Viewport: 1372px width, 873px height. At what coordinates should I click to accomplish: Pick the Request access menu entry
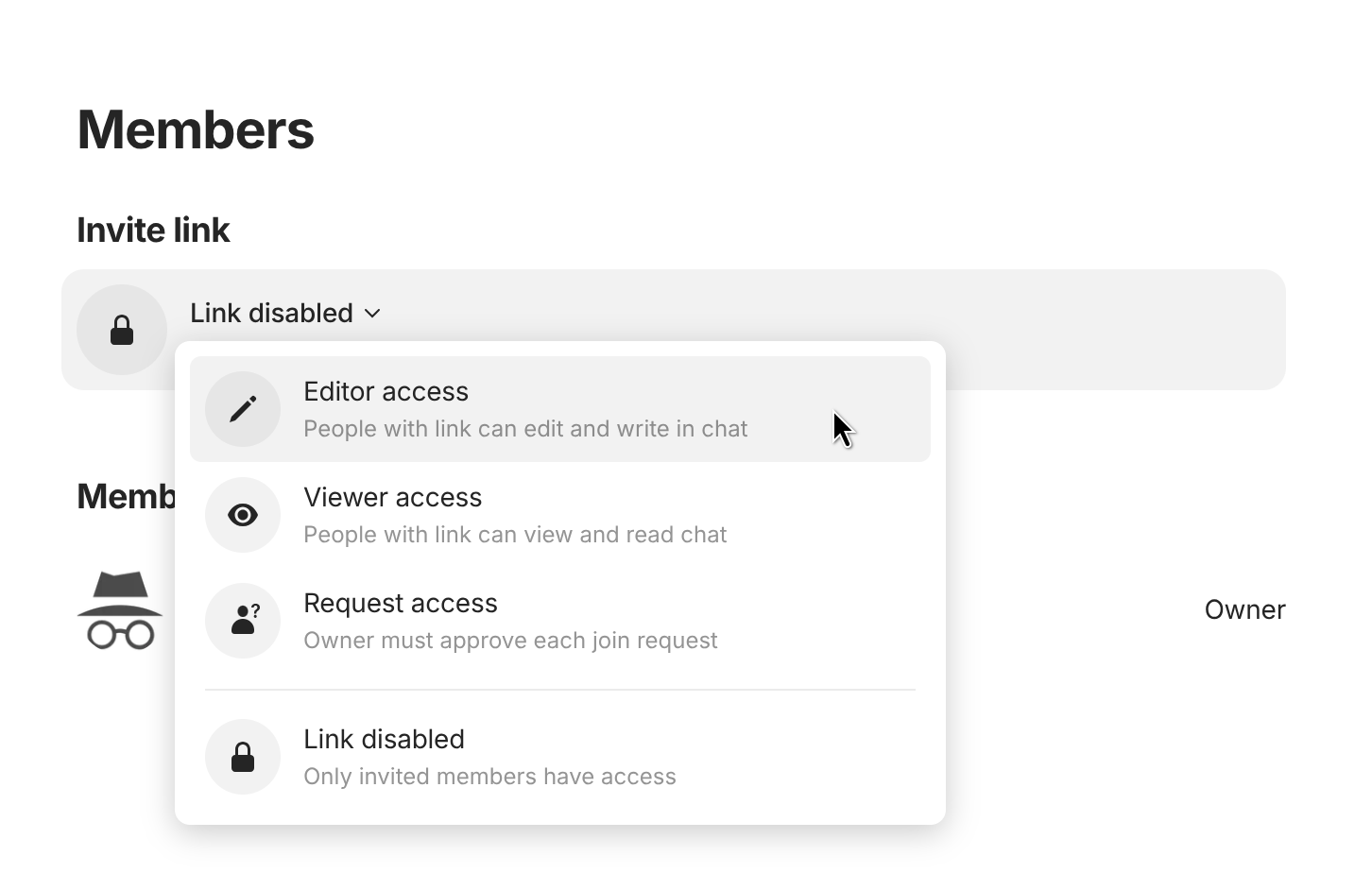400,604
